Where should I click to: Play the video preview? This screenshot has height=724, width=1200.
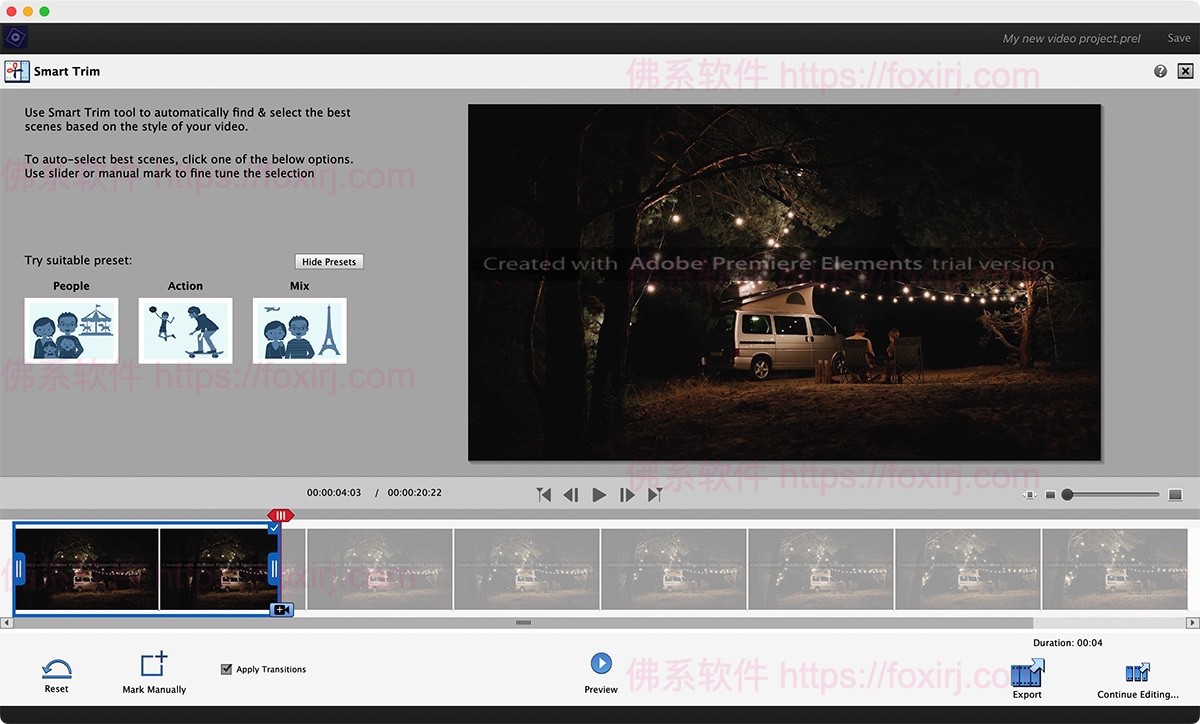click(598, 493)
